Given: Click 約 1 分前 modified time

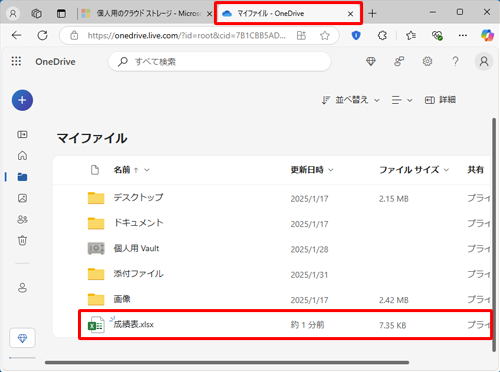Looking at the screenshot, I should tap(307, 325).
